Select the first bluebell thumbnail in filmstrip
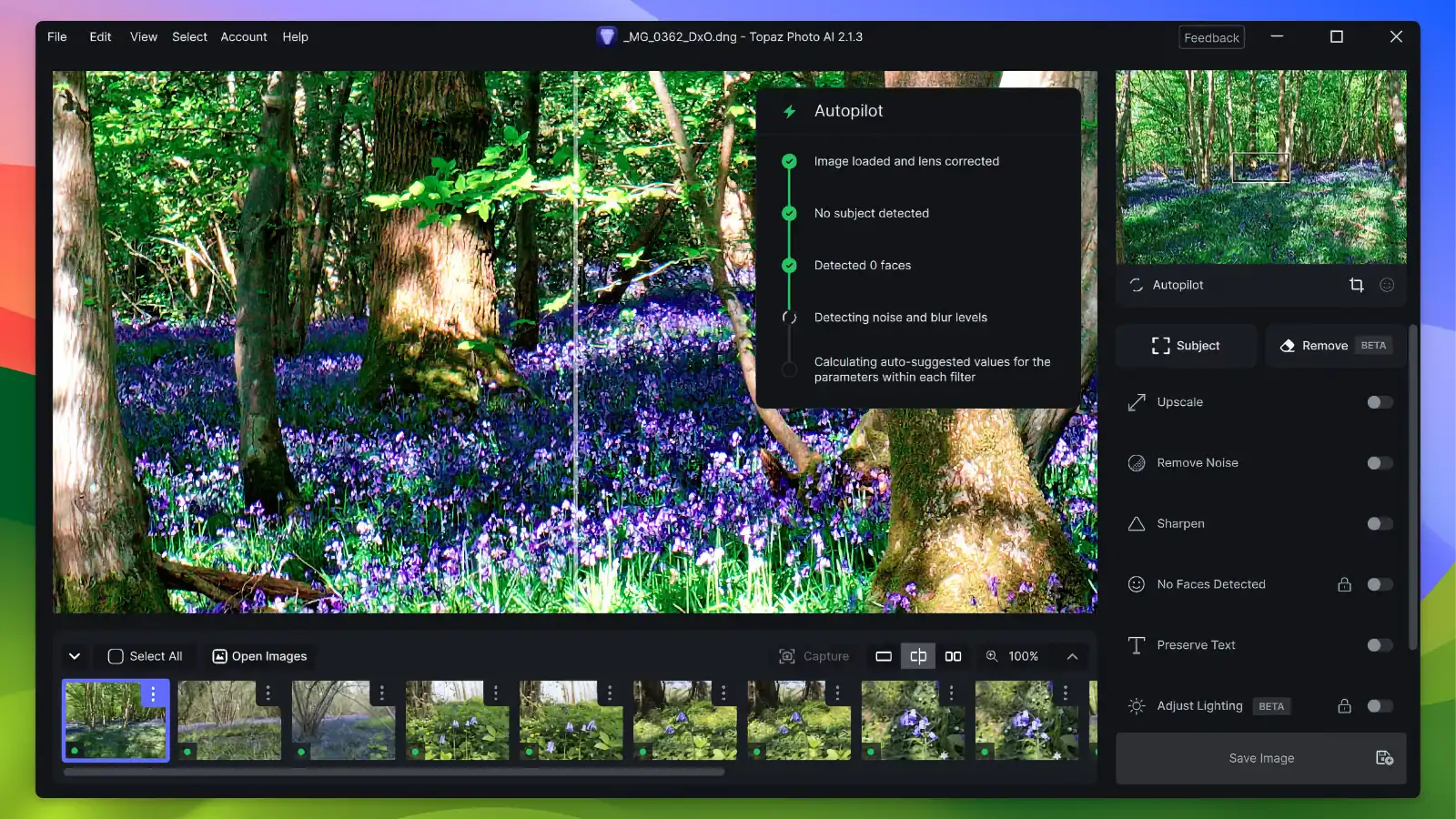This screenshot has width=1456, height=819. point(116,720)
